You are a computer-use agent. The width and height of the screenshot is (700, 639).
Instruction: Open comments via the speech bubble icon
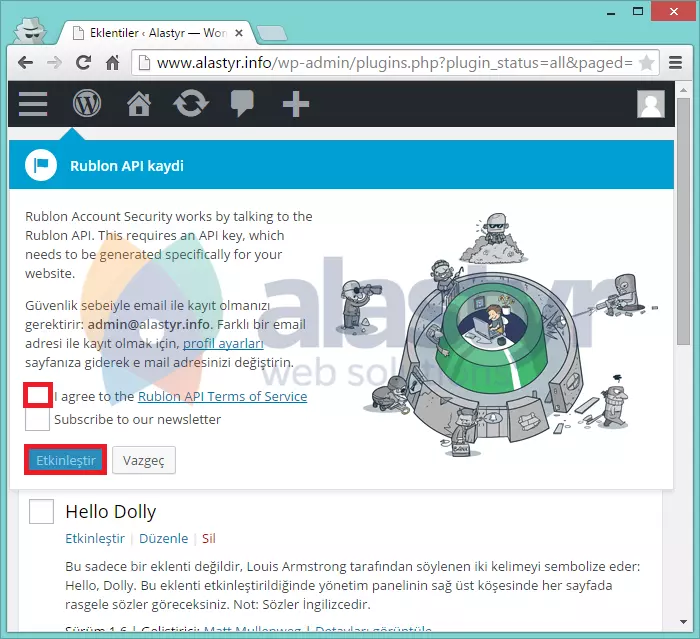point(242,103)
